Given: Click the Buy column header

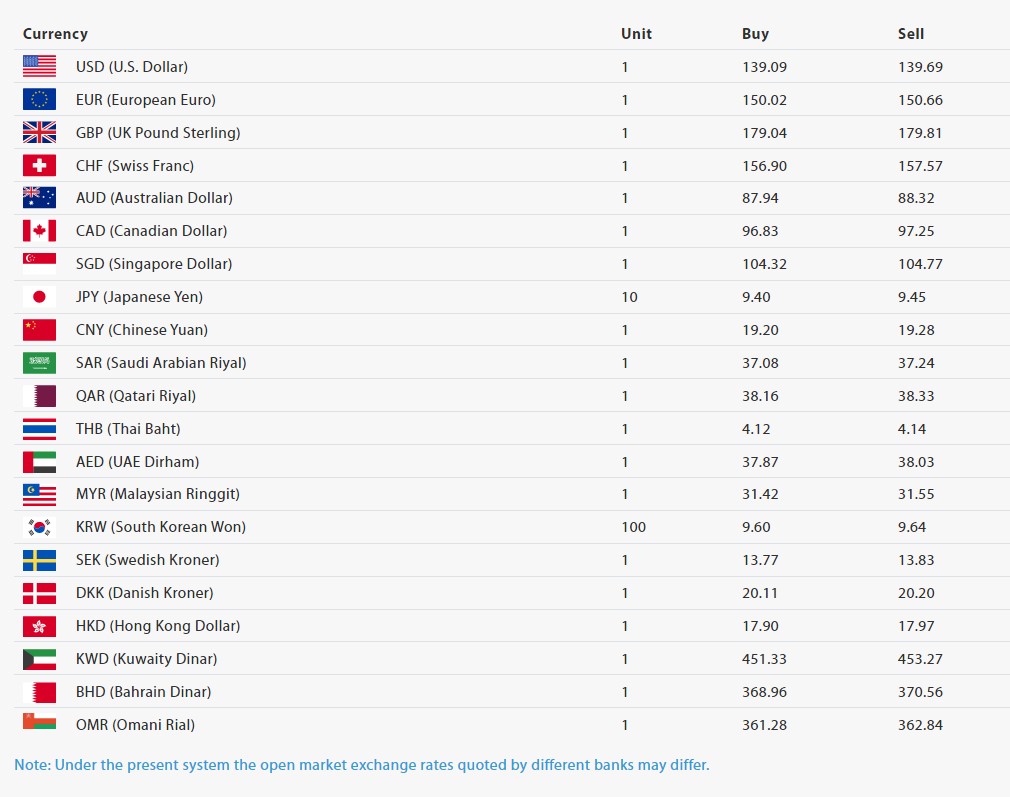Looking at the screenshot, I should [x=755, y=34].
